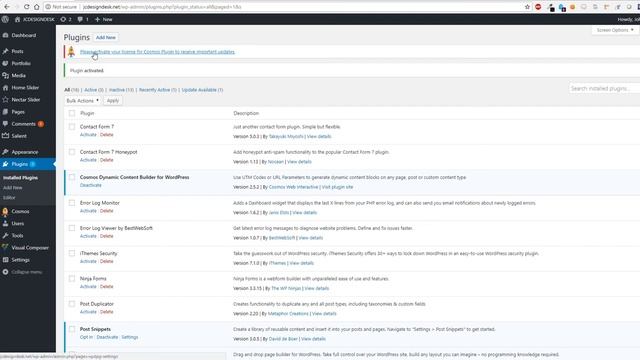Click the Pages icon in sidebar
Screen dimensions: 640x360
point(5,111)
